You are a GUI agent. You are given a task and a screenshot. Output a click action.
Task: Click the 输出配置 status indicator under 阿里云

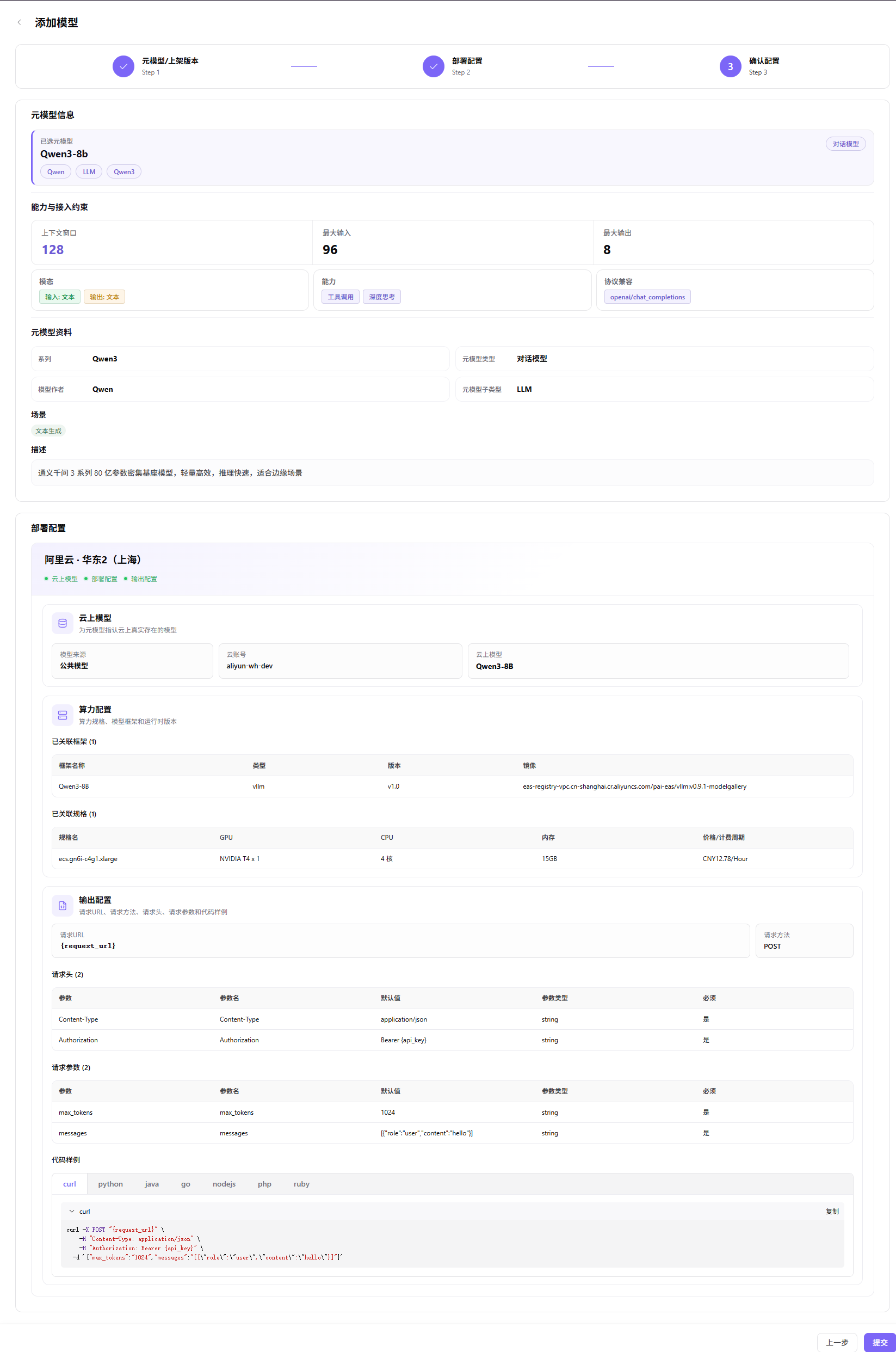tap(140, 579)
